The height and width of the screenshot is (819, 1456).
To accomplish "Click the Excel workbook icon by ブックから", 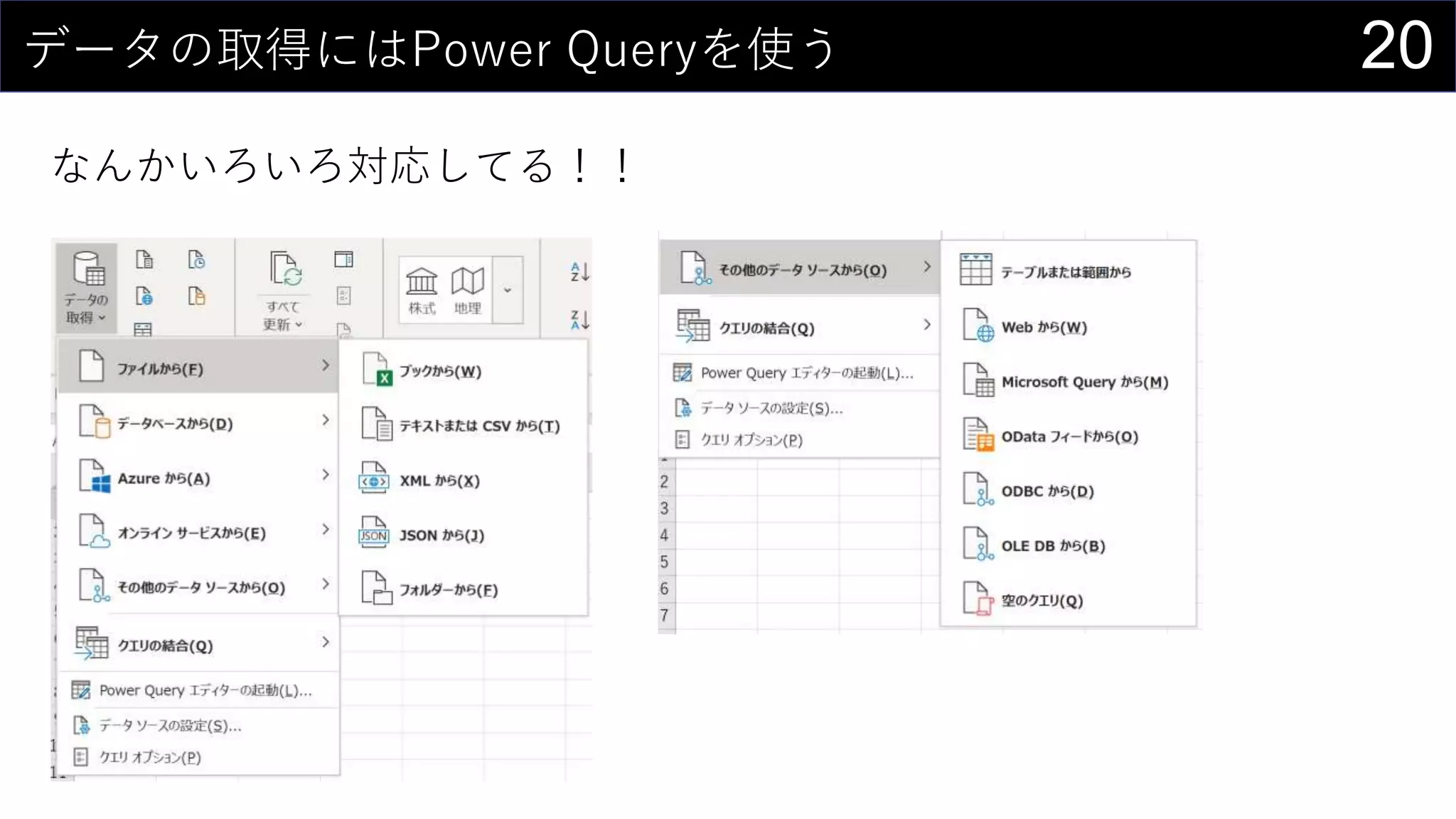I will pyautogui.click(x=377, y=370).
